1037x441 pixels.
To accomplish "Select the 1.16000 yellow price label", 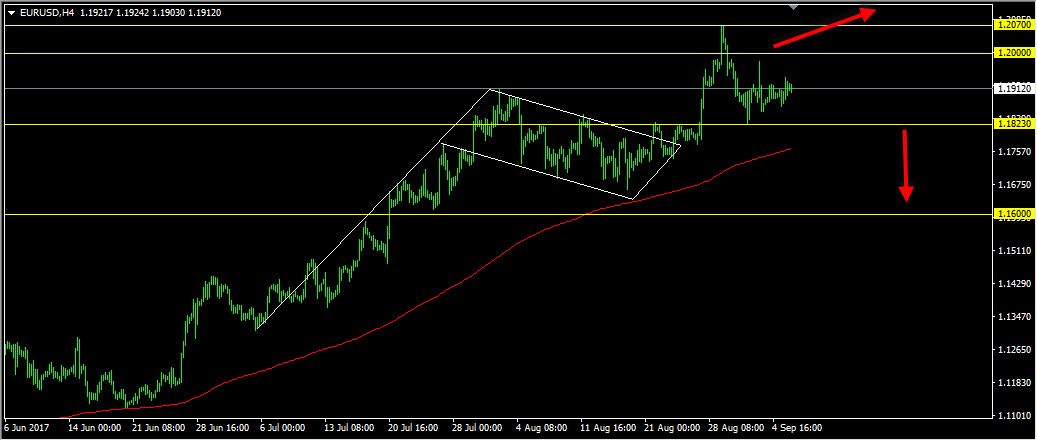I will [x=1013, y=214].
